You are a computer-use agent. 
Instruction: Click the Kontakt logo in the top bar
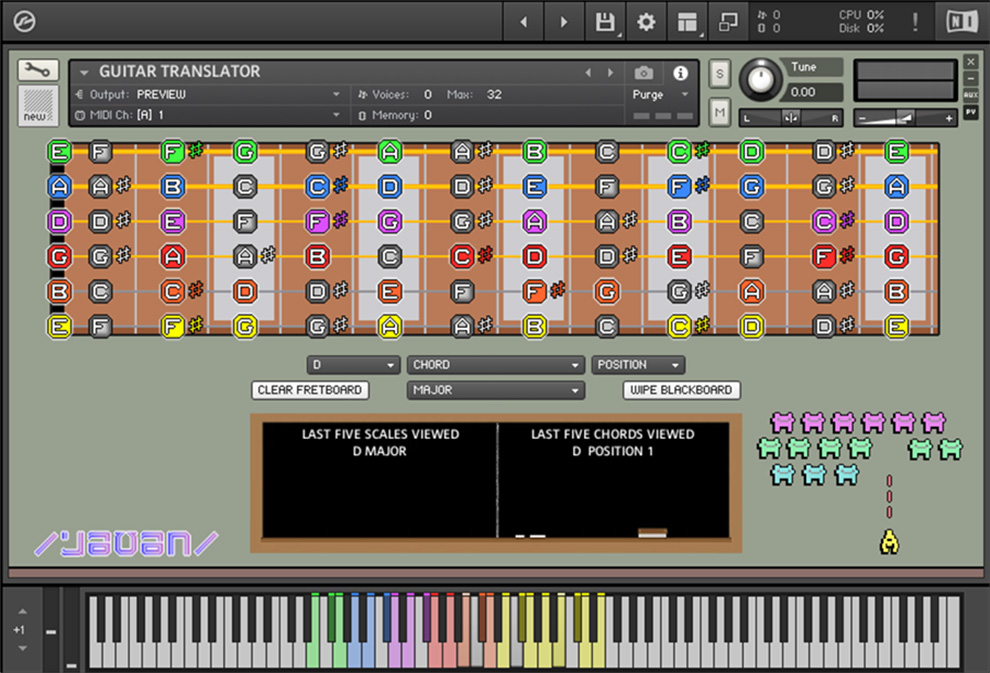point(25,21)
